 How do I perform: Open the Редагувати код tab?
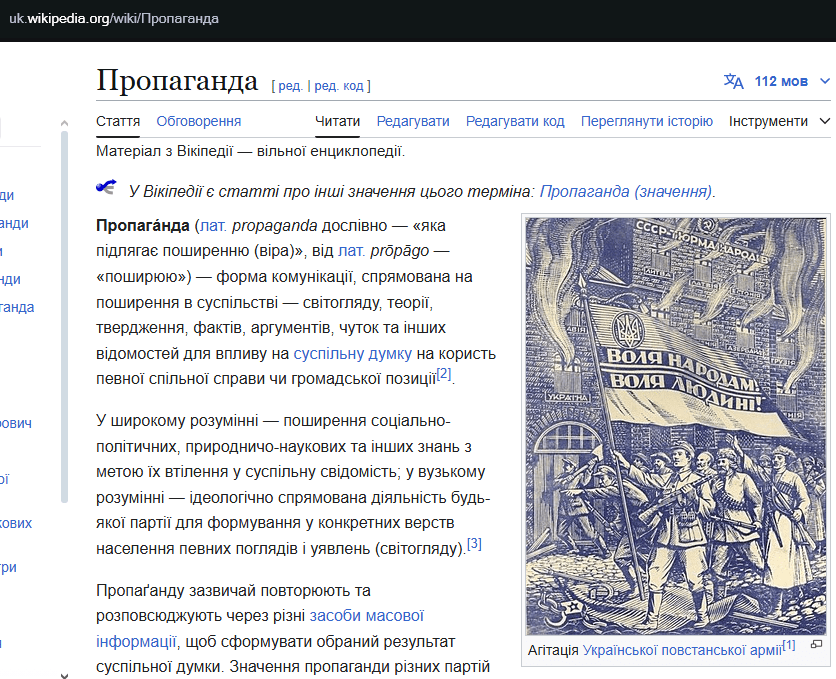pos(515,122)
